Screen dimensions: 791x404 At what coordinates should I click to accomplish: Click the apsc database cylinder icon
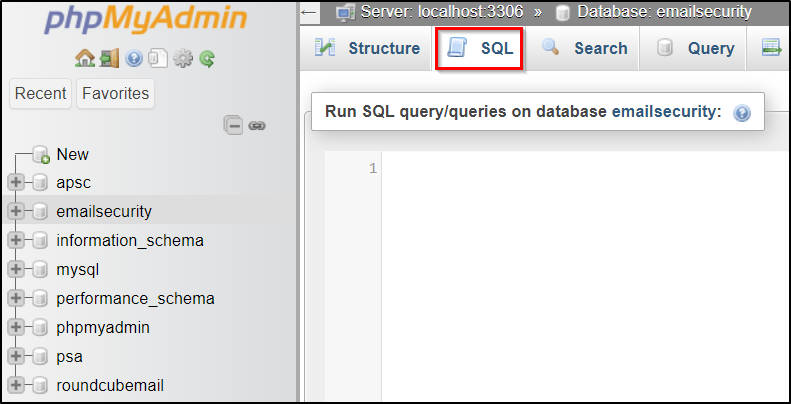tap(40, 183)
